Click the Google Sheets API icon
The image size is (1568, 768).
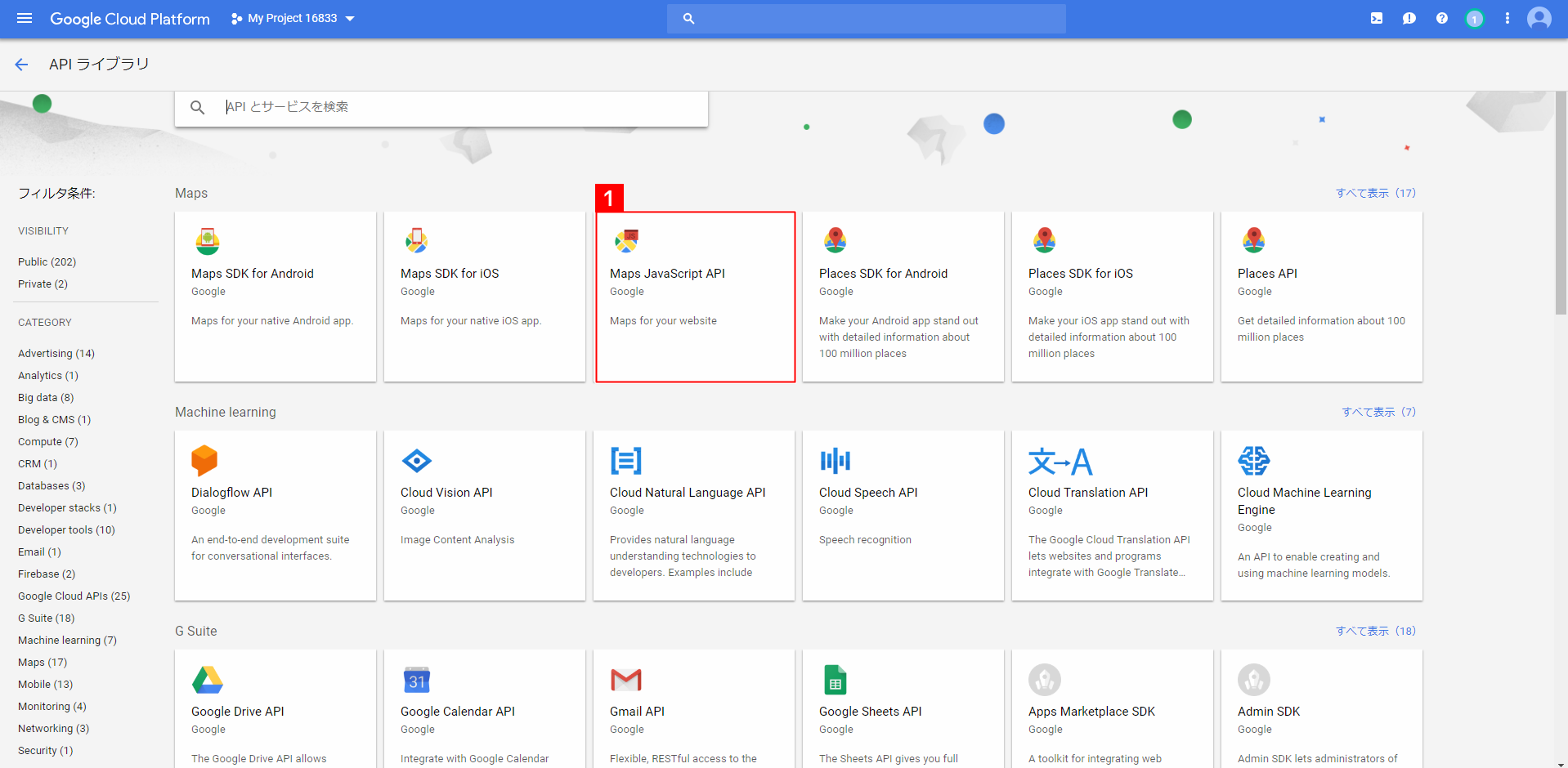(x=836, y=680)
